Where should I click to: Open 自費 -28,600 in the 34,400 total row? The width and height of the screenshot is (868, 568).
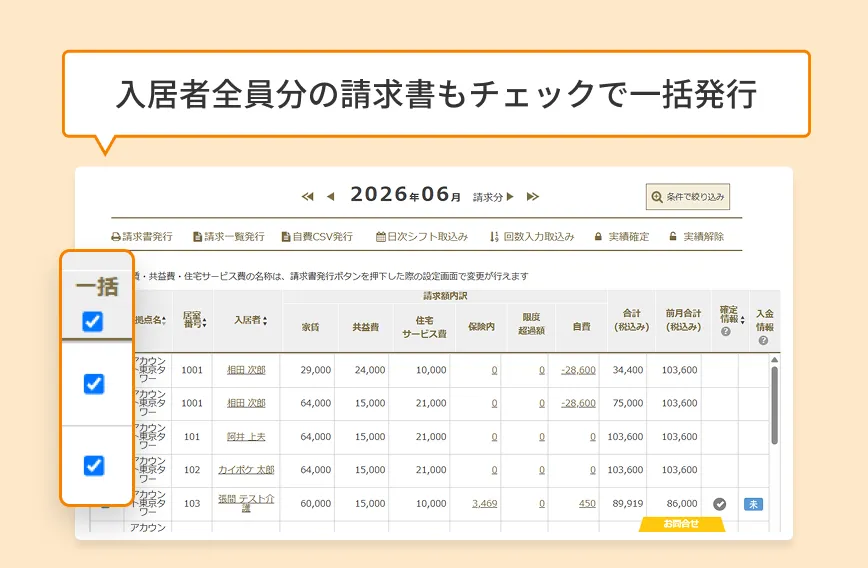578,370
